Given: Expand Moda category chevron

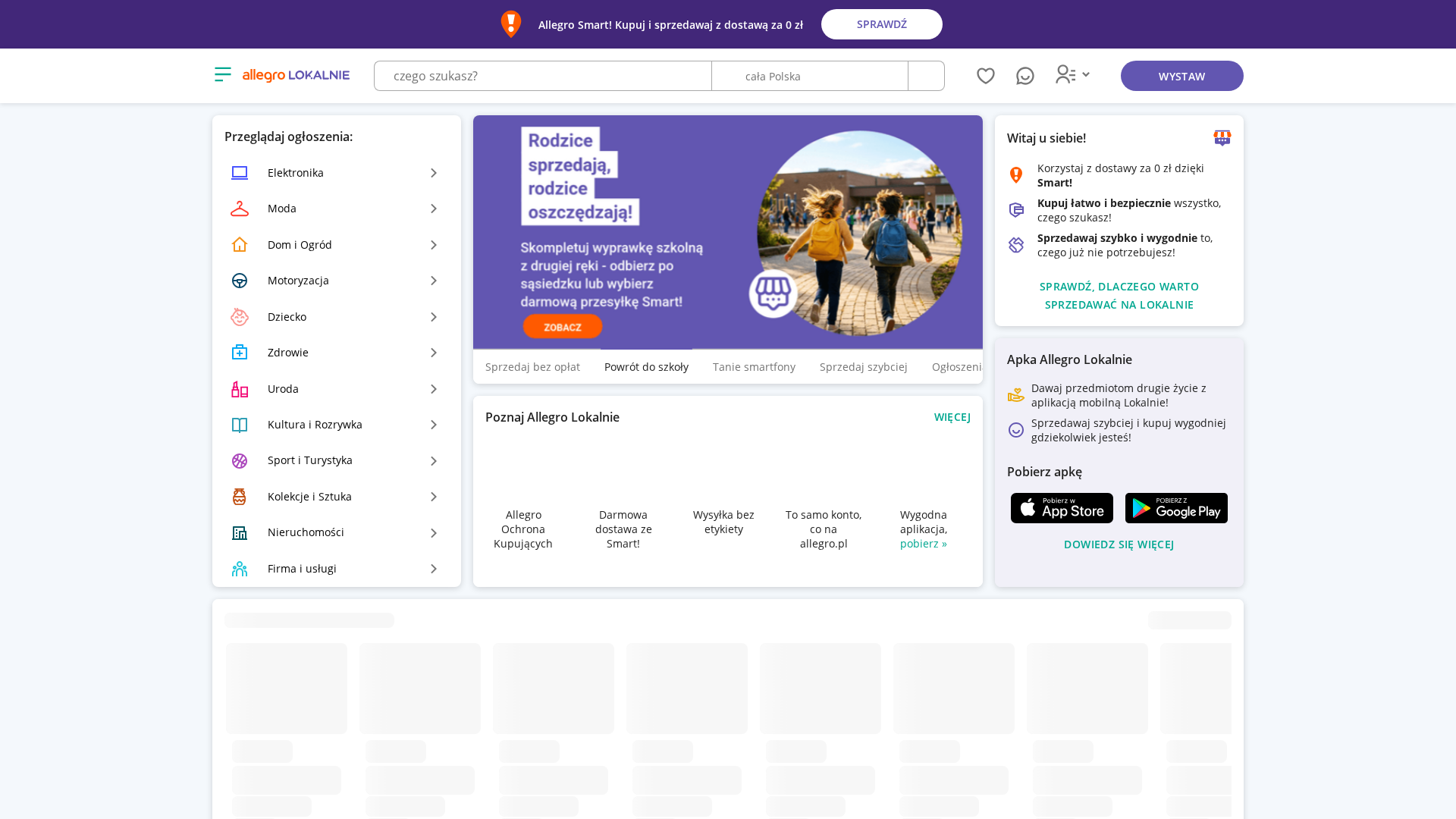Looking at the screenshot, I should click(434, 209).
